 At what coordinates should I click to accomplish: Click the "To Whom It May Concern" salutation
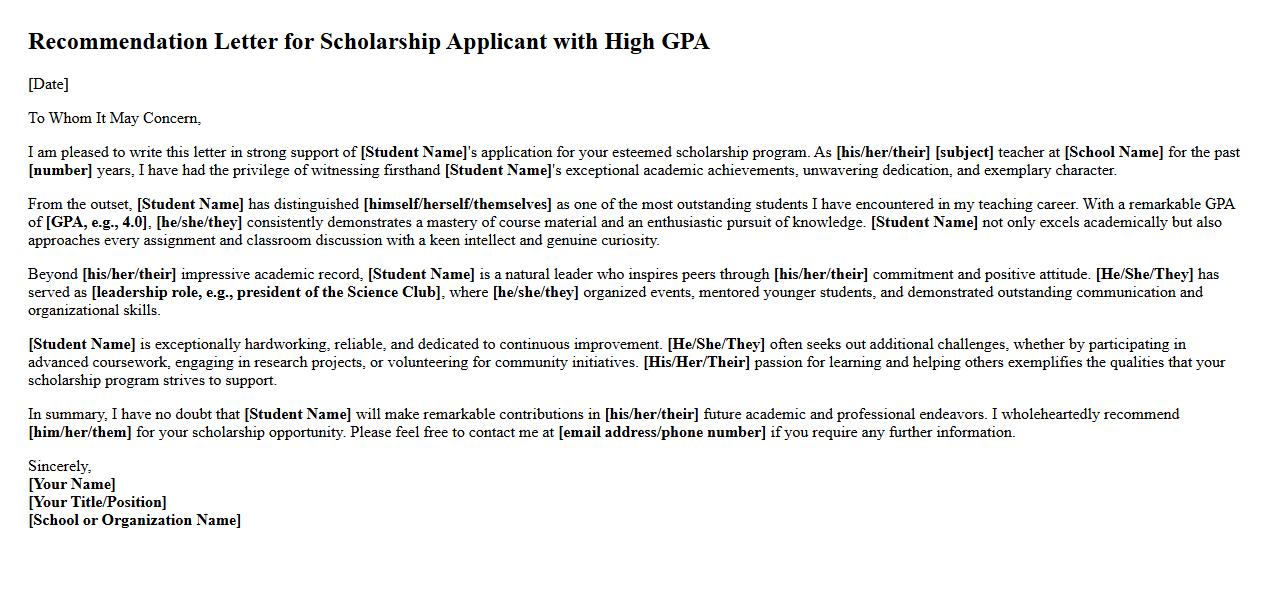point(114,118)
